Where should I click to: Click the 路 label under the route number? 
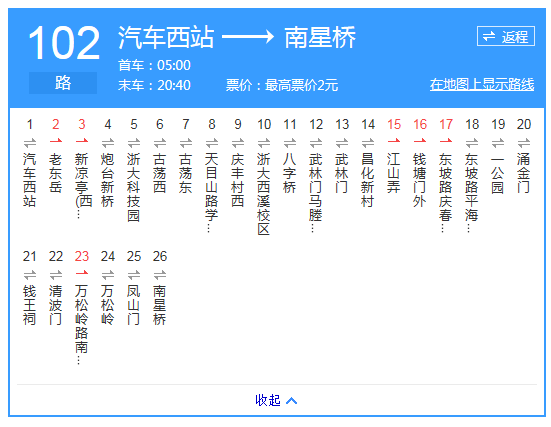click(x=63, y=83)
